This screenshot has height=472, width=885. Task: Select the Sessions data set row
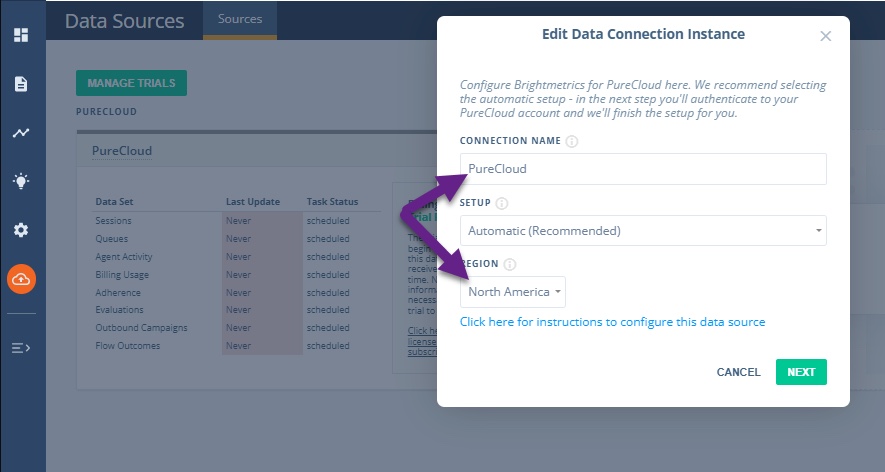[237, 221]
